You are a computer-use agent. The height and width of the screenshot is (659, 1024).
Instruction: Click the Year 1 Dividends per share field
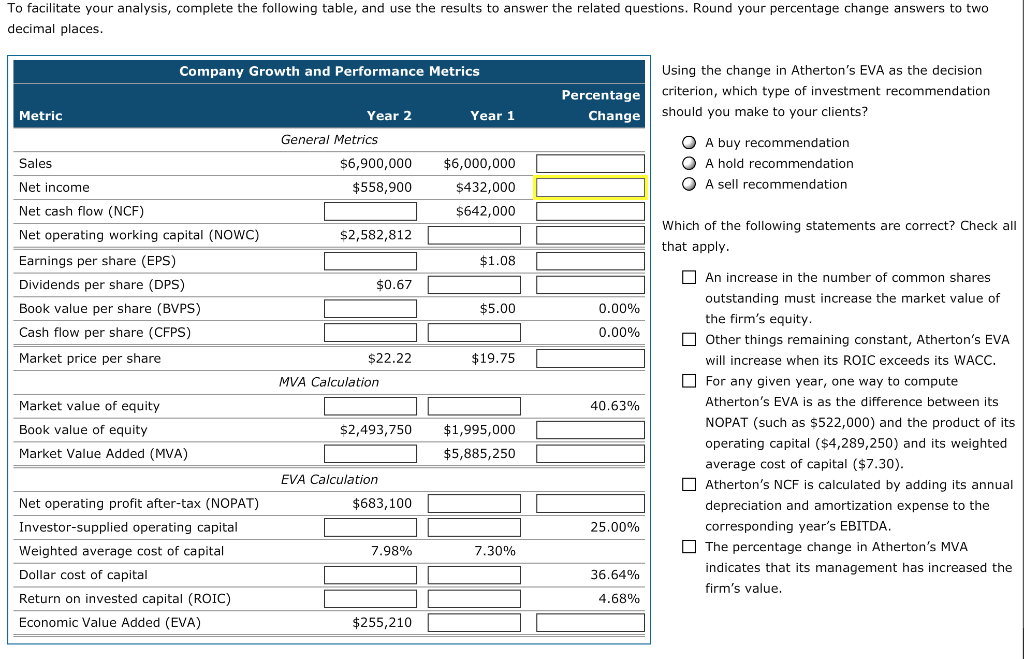click(473, 284)
